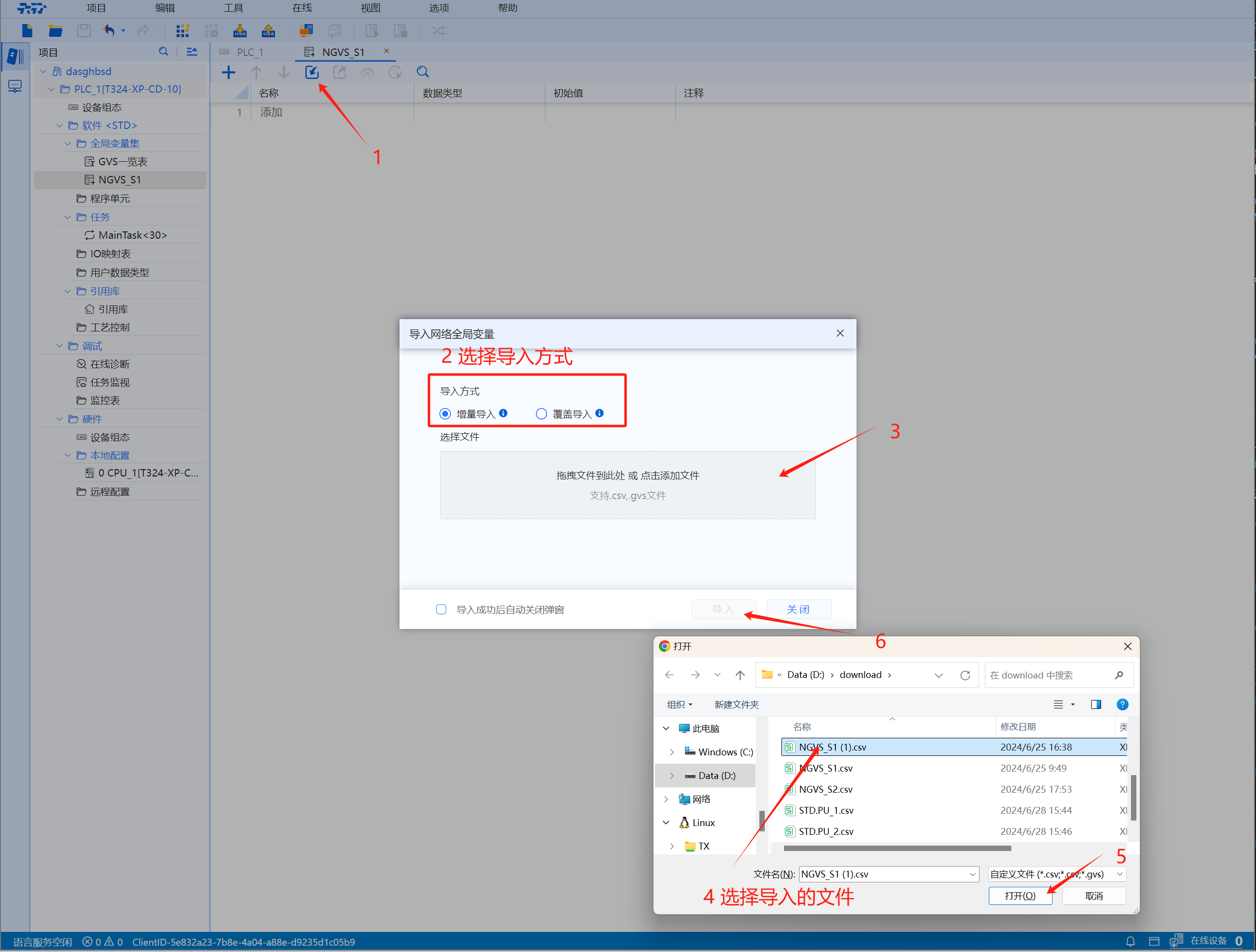Click the refresh icon in file dialog
Screen dimensions: 1256x952
click(965, 675)
